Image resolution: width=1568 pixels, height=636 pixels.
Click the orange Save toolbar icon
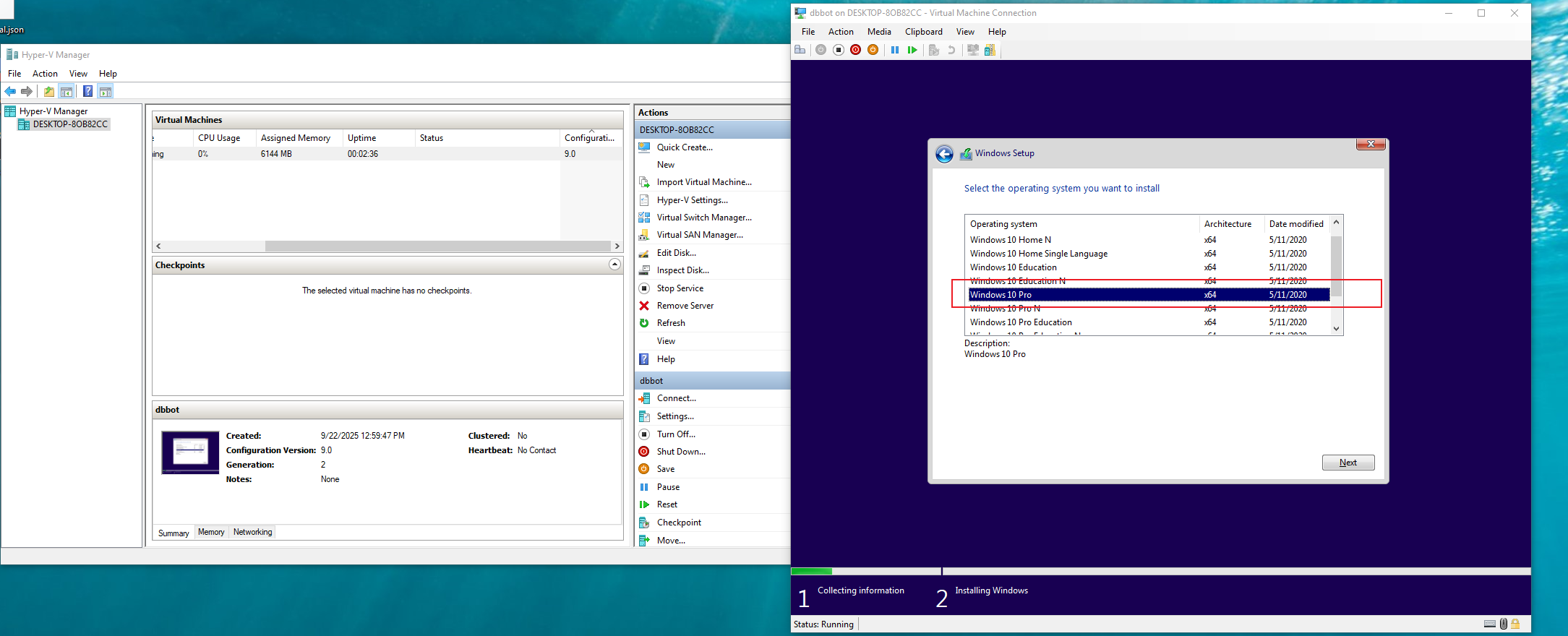click(873, 50)
